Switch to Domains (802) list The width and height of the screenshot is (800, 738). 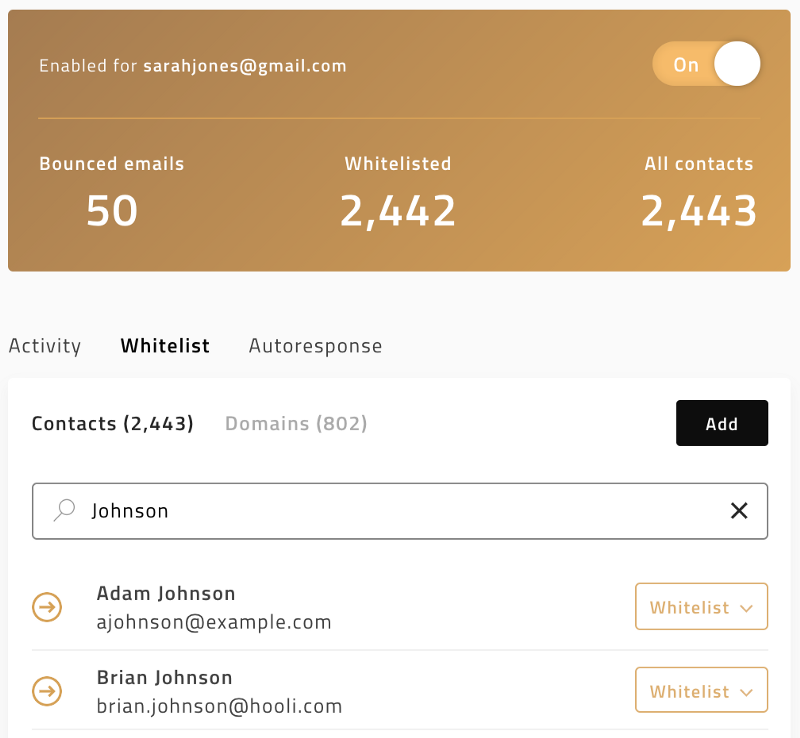(x=296, y=424)
